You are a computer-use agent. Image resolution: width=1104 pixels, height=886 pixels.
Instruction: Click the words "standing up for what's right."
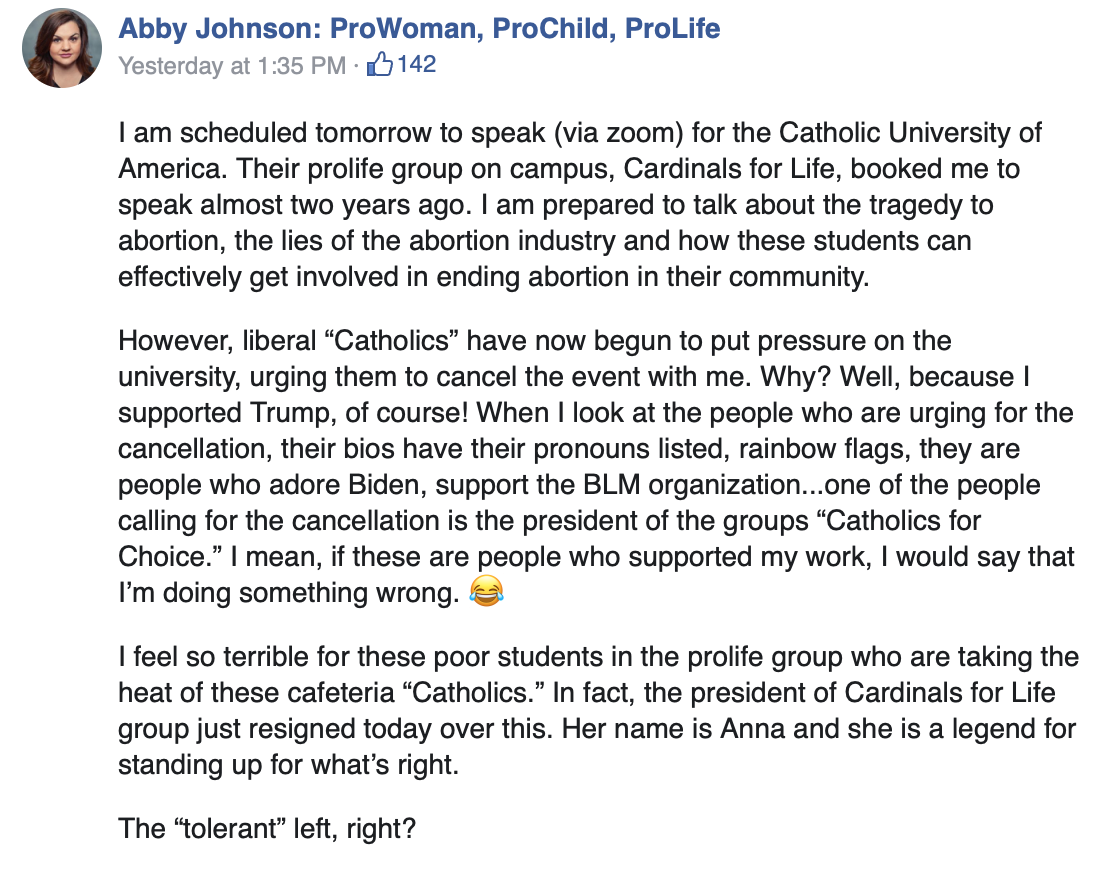point(289,765)
